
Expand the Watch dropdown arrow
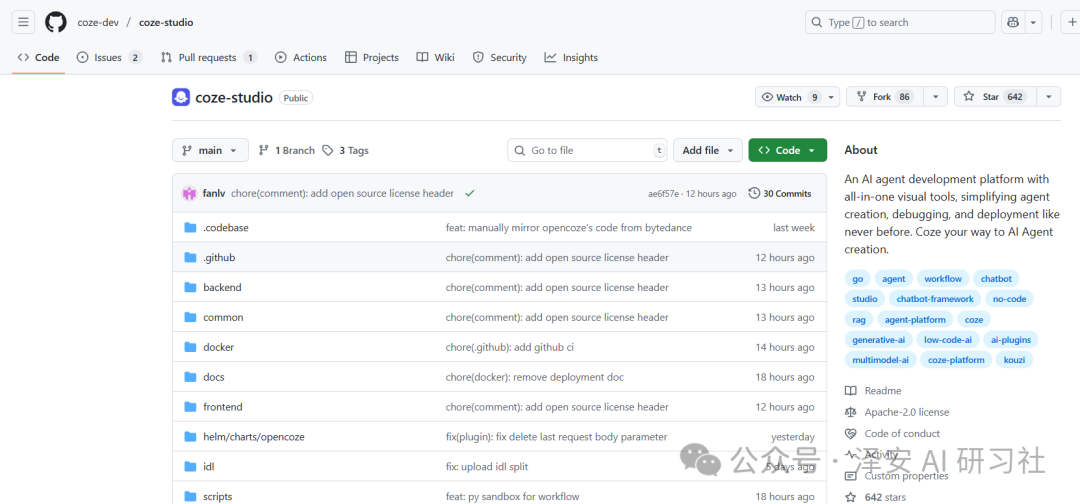(x=832, y=97)
